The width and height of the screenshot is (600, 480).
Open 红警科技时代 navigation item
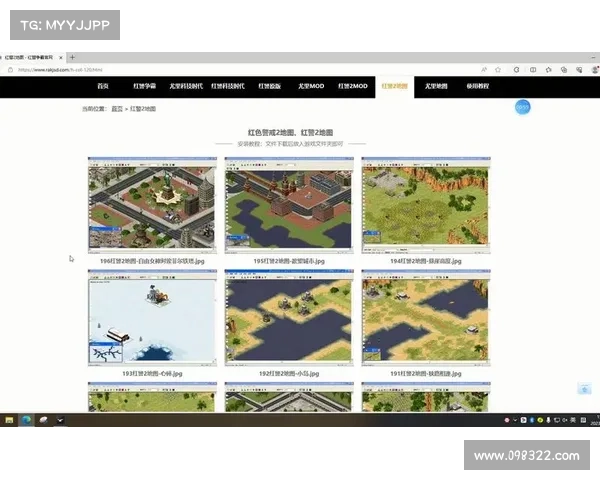[x=228, y=86]
